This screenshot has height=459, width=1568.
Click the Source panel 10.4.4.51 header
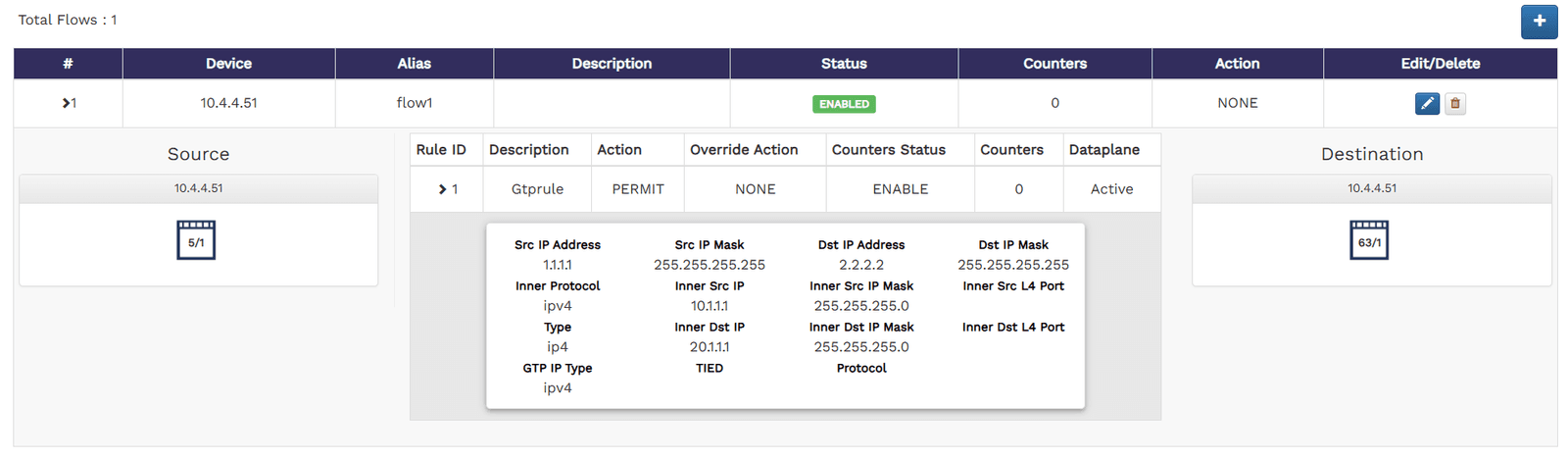pyautogui.click(x=198, y=188)
